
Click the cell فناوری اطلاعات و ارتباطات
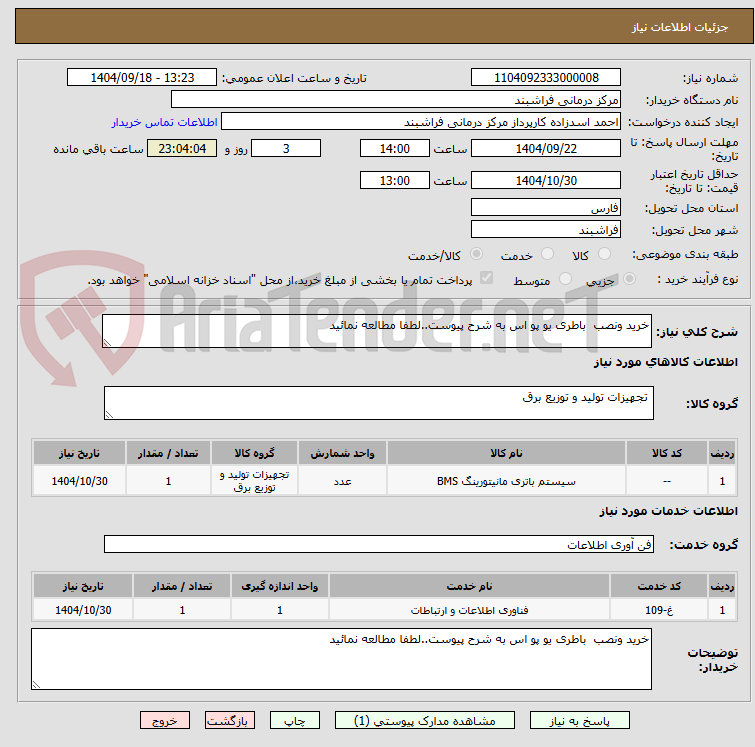pyautogui.click(x=469, y=610)
